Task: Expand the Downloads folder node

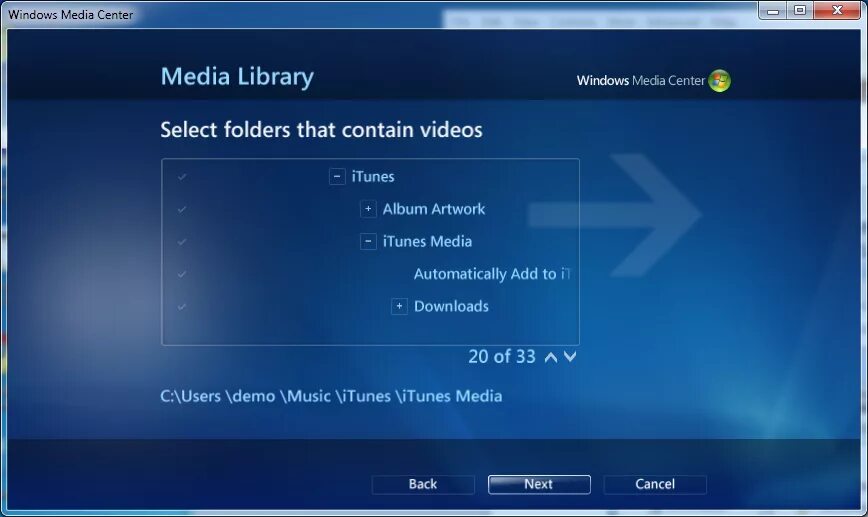Action: pyautogui.click(x=399, y=306)
